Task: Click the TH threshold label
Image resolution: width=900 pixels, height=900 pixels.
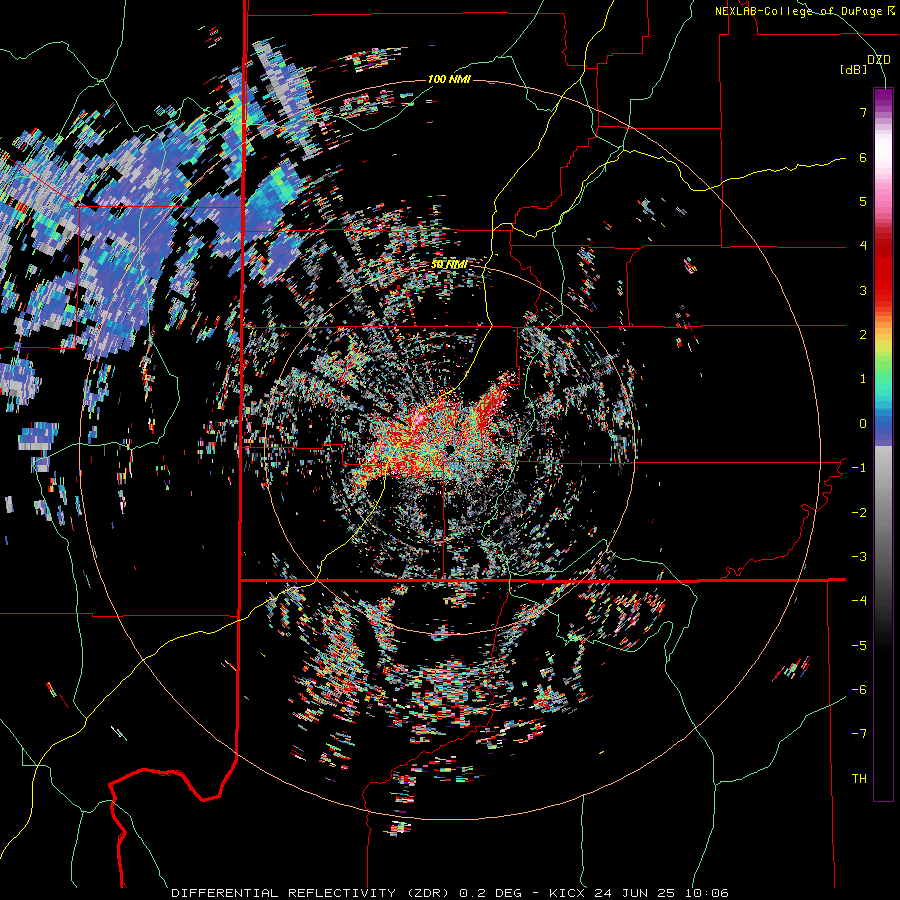Action: point(859,779)
